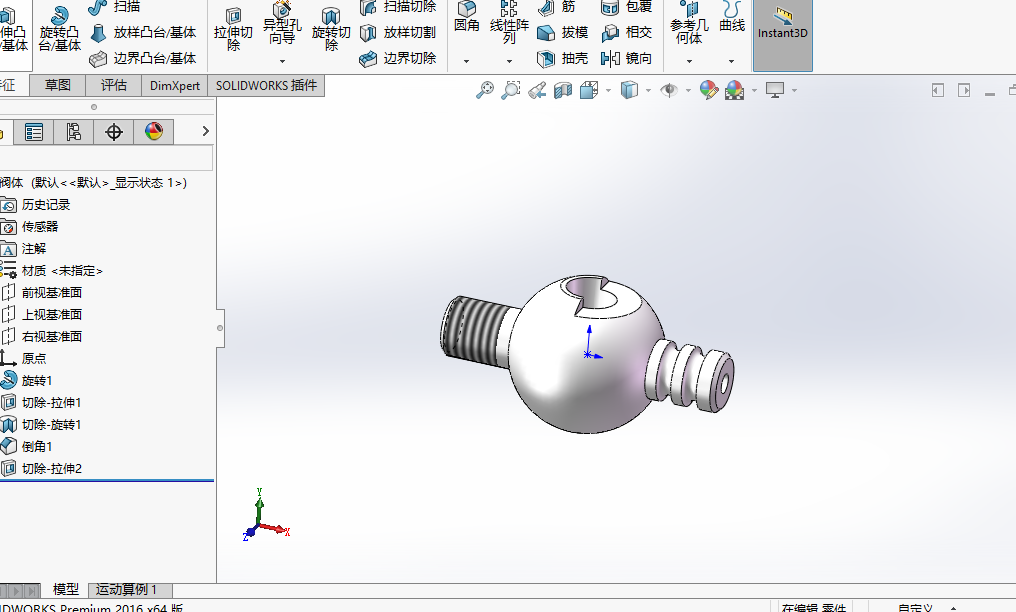
Task: Switch to the Evaluate (评估) tab
Action: tap(114, 85)
